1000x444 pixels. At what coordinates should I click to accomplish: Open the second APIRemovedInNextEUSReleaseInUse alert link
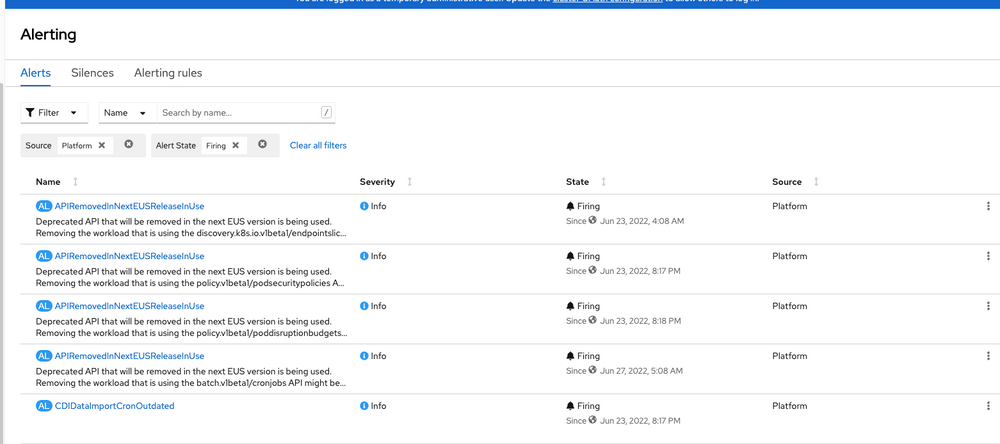pos(129,256)
